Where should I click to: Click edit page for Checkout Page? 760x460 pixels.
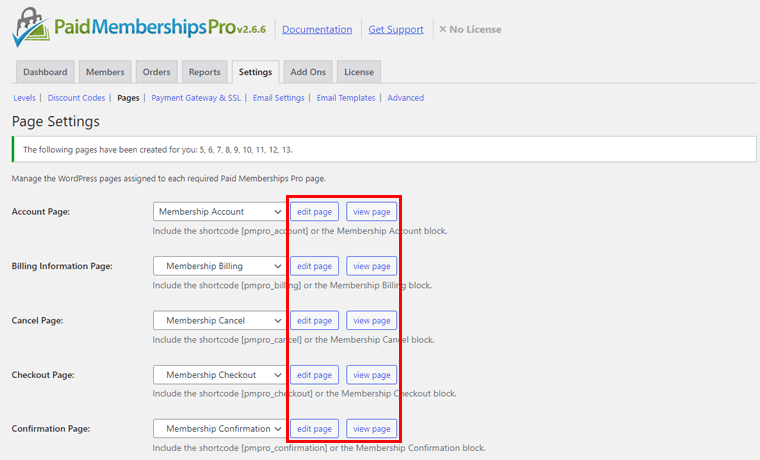click(315, 375)
